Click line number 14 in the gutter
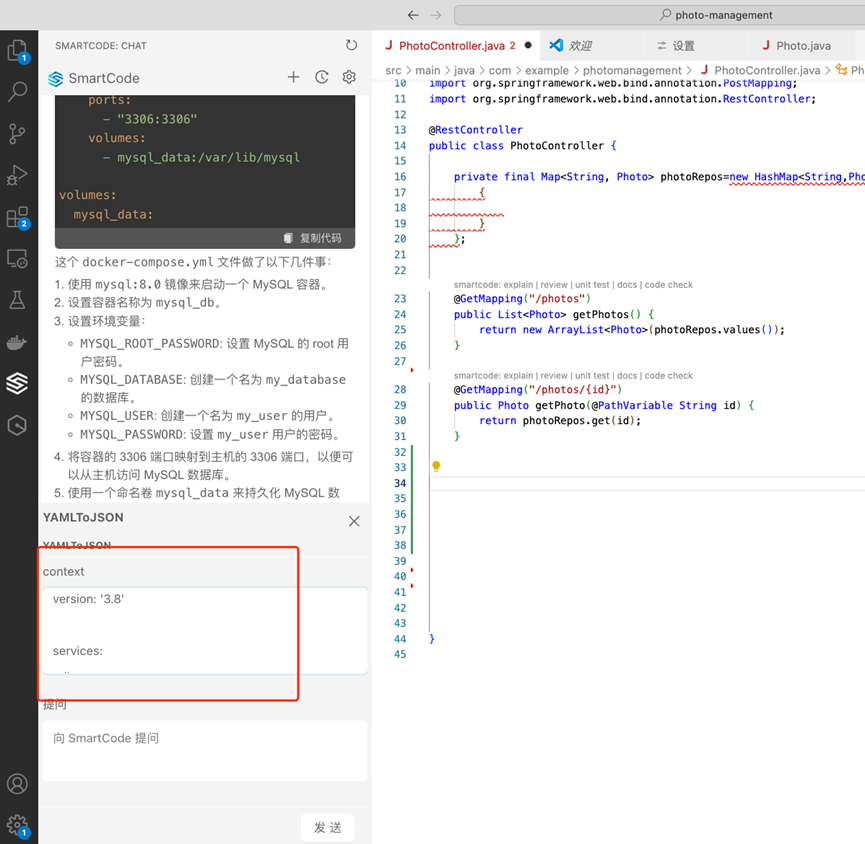Viewport: 865px width, 844px height. coord(400,146)
